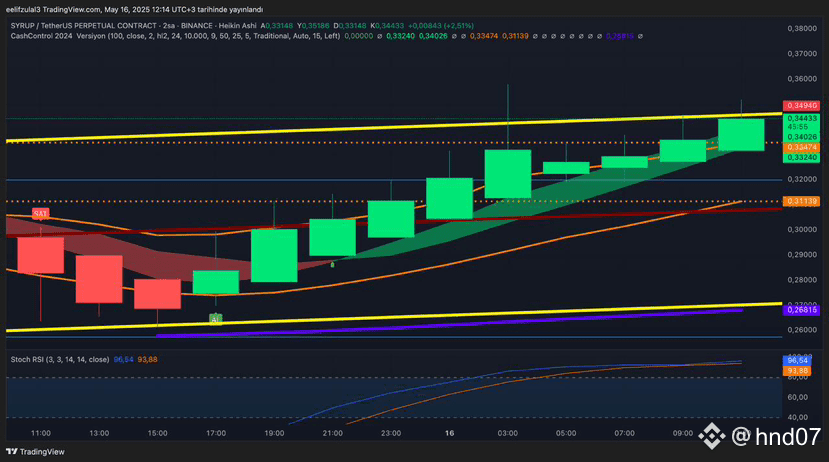The image size is (829, 462).
Task: Click the green 0,34433 current price label
Action: pyautogui.click(x=802, y=118)
